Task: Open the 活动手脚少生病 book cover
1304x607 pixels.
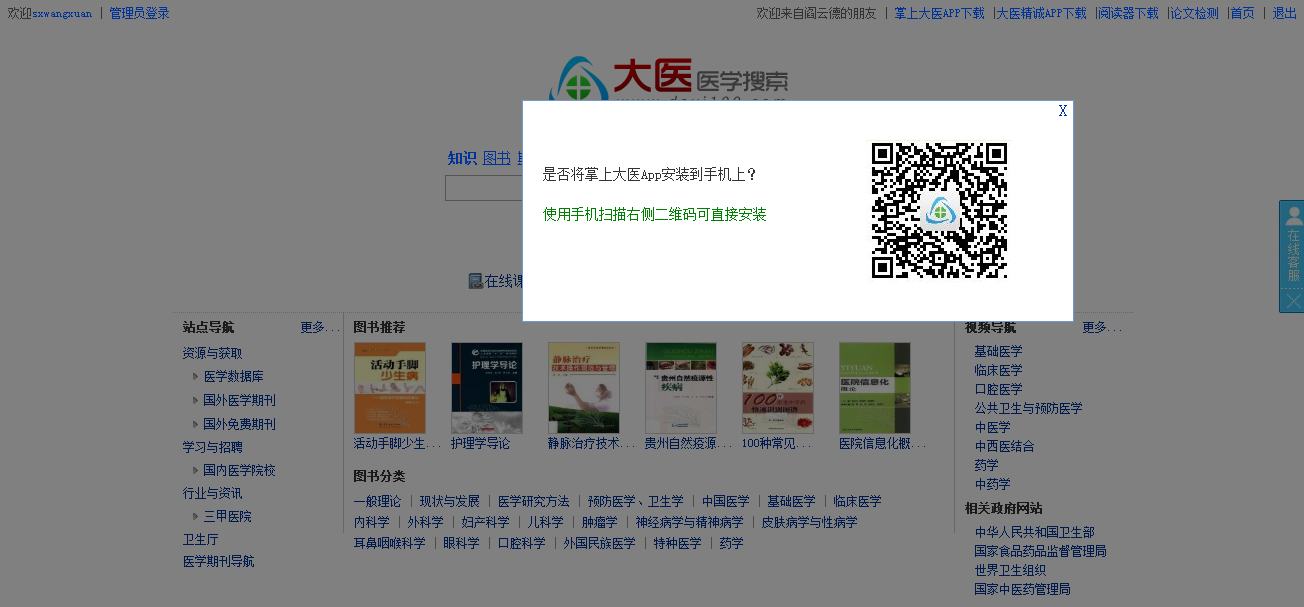Action: [390, 388]
